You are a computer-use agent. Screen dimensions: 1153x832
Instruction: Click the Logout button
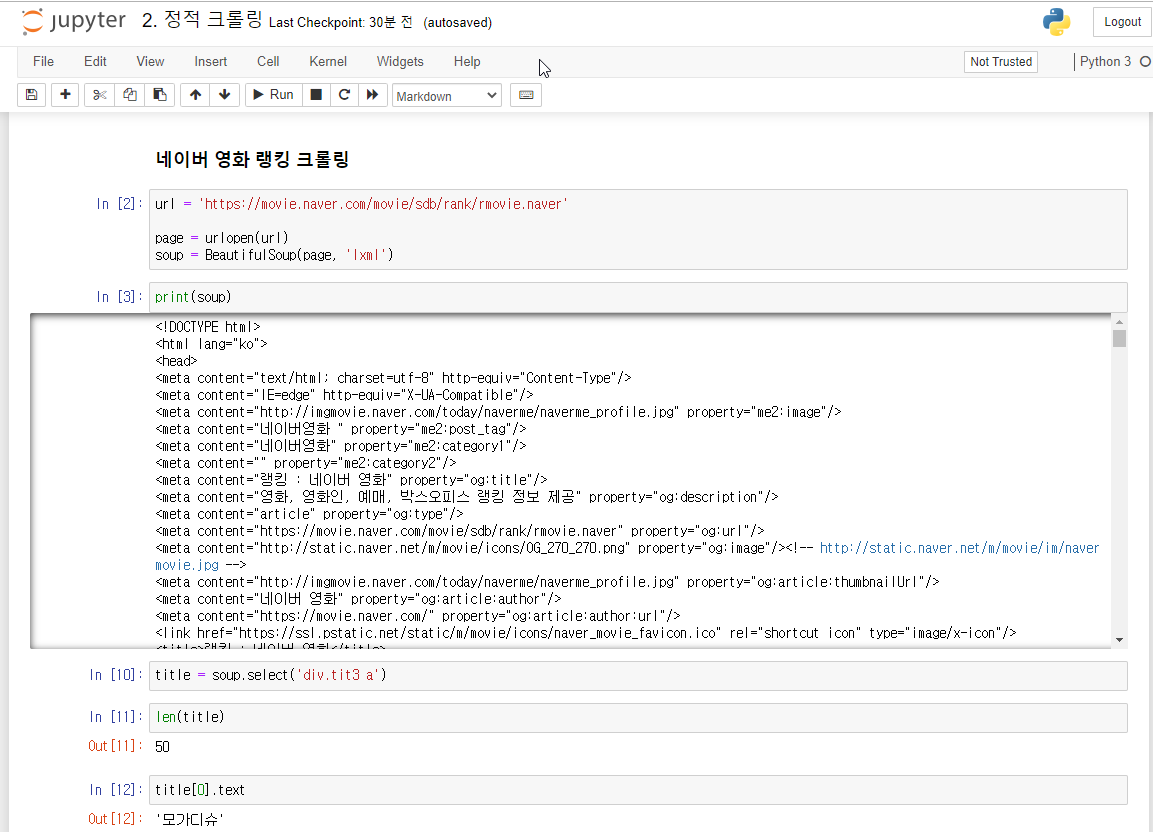coord(1122,22)
